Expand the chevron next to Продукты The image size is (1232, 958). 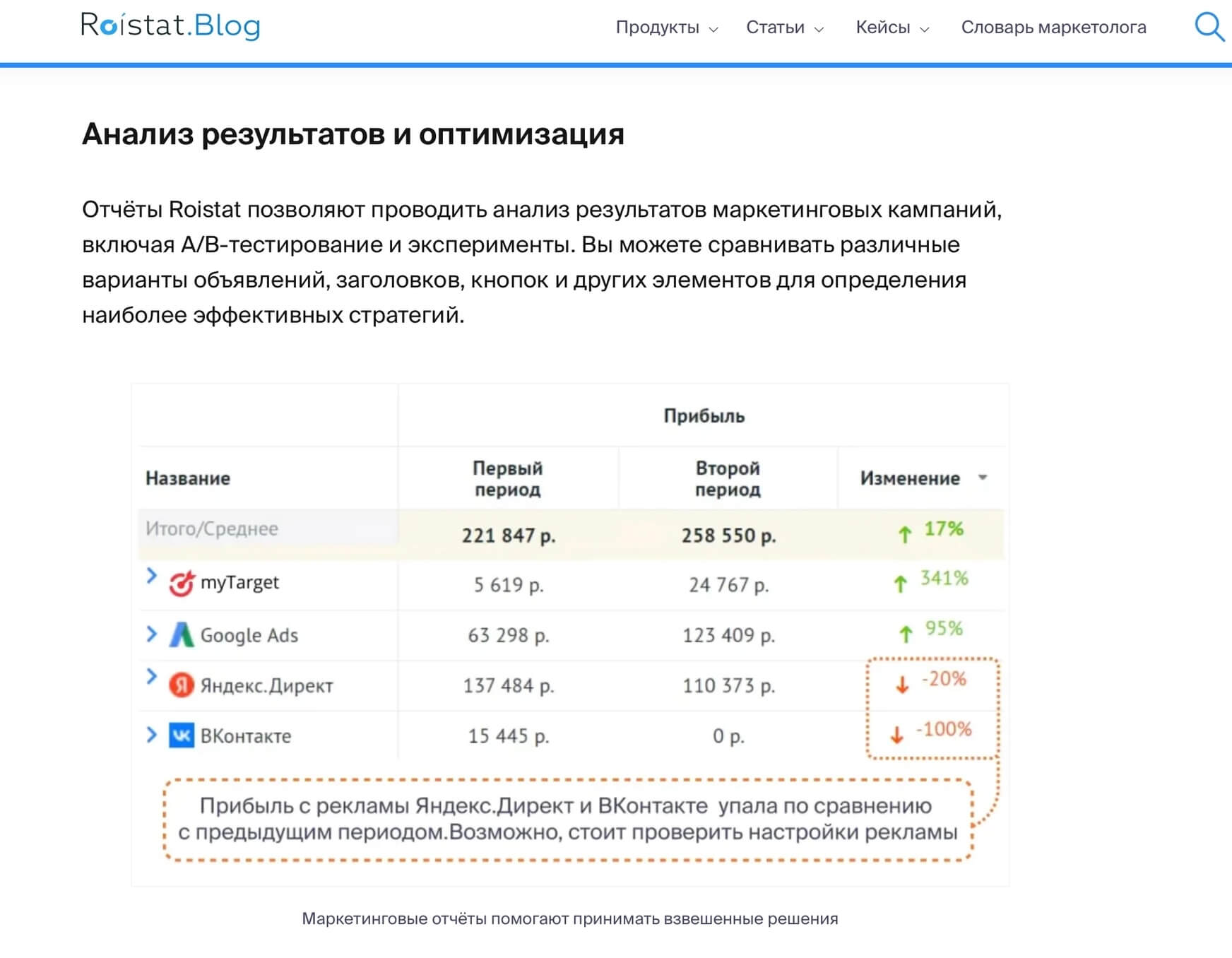[713, 30]
